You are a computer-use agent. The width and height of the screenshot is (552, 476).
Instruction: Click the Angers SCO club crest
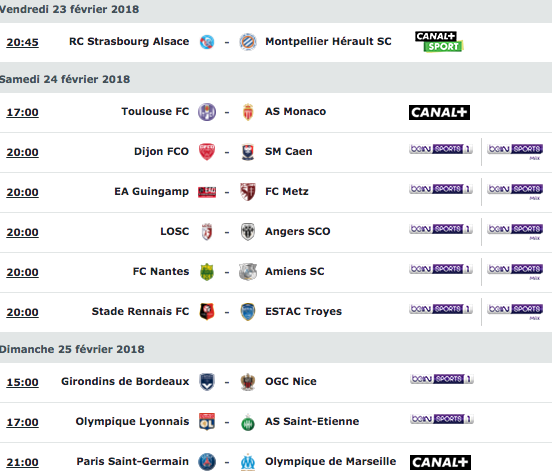[x=248, y=232]
